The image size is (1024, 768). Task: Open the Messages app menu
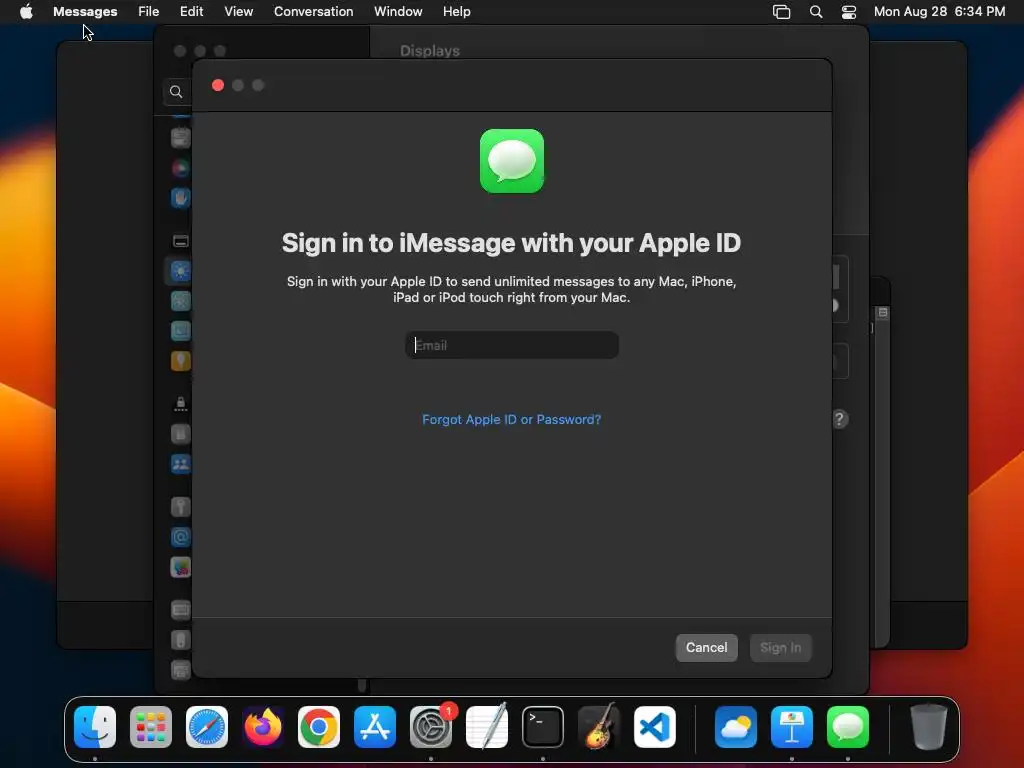(85, 12)
